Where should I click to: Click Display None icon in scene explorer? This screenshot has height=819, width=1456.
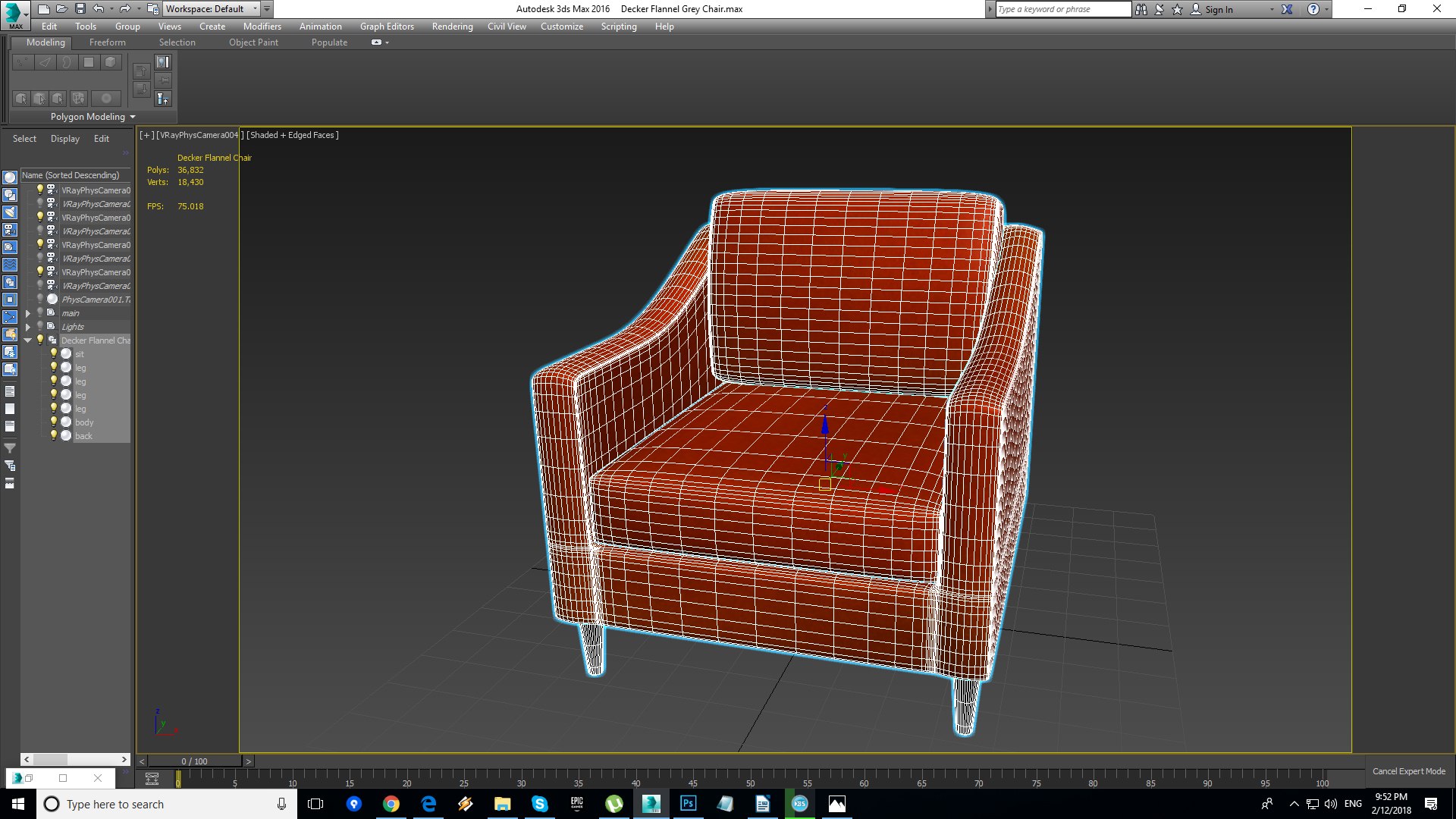(x=10, y=409)
